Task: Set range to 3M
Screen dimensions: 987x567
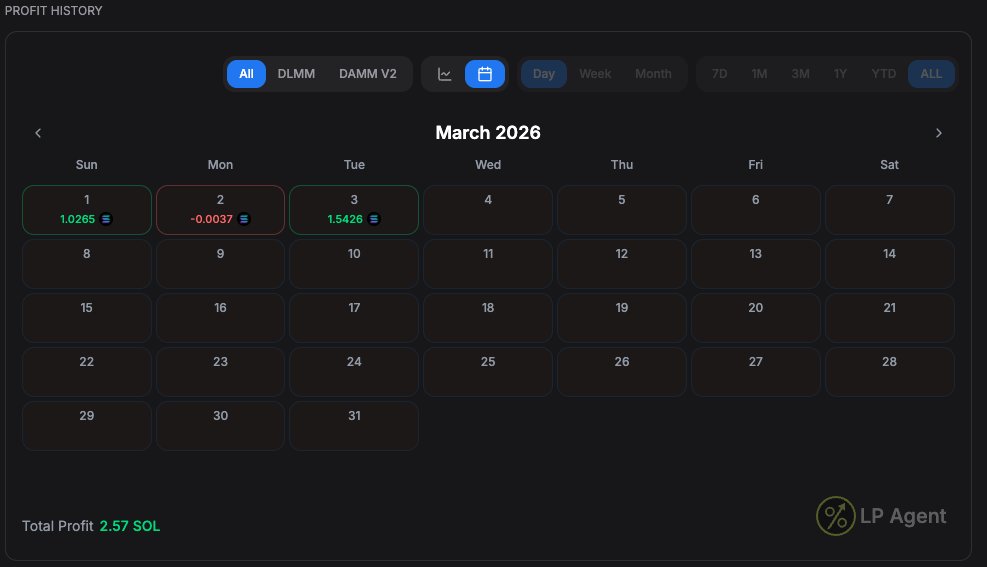Action: [x=800, y=74]
